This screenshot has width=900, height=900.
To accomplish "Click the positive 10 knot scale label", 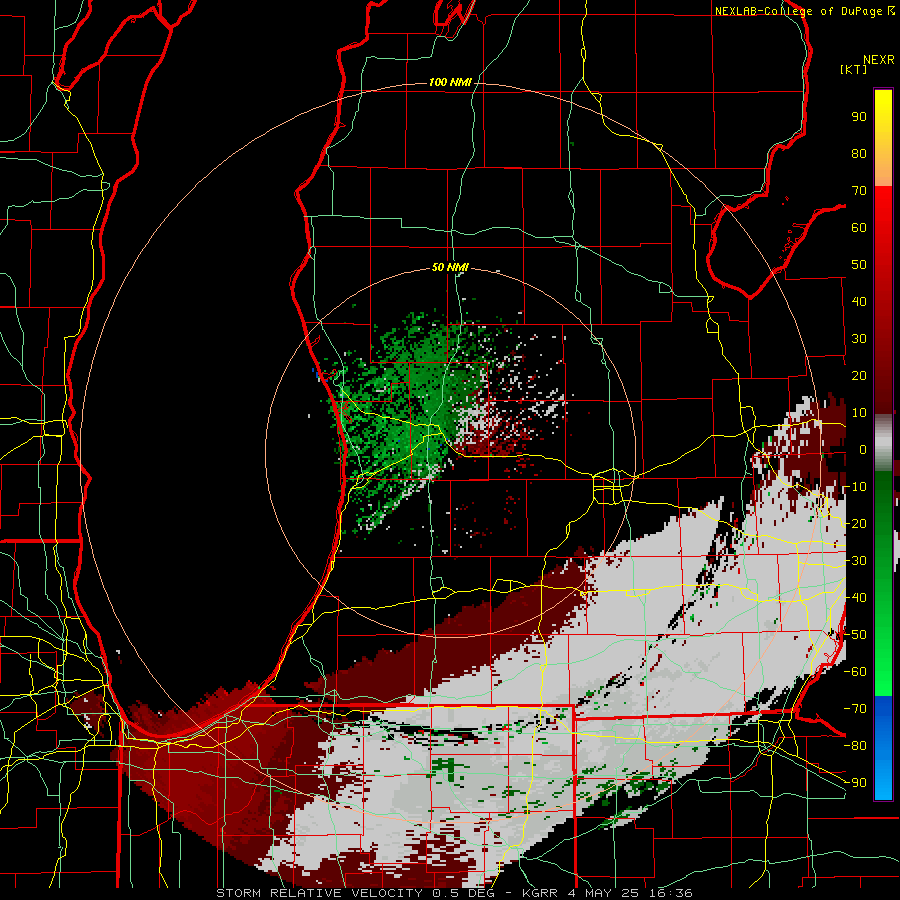I will (859, 413).
